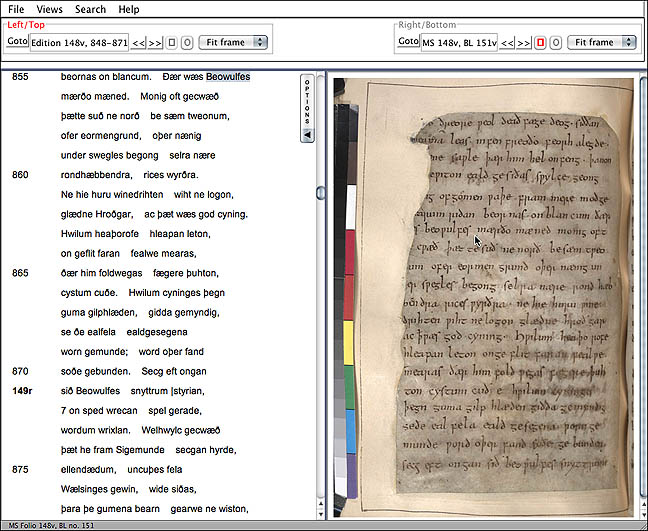Select line number 870
The width and height of the screenshot is (648, 531).
20,371
